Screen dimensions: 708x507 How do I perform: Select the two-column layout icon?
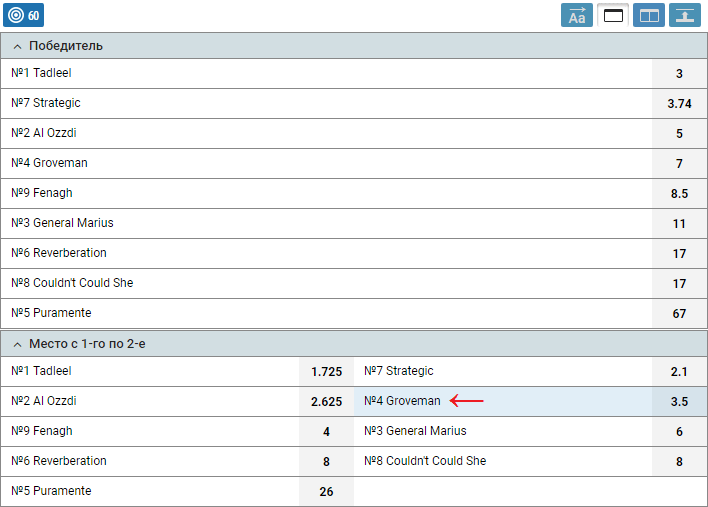tap(649, 15)
